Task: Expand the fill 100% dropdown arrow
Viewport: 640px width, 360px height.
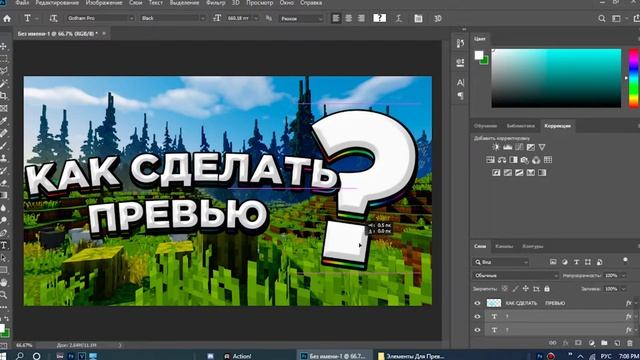Action: coord(623,289)
